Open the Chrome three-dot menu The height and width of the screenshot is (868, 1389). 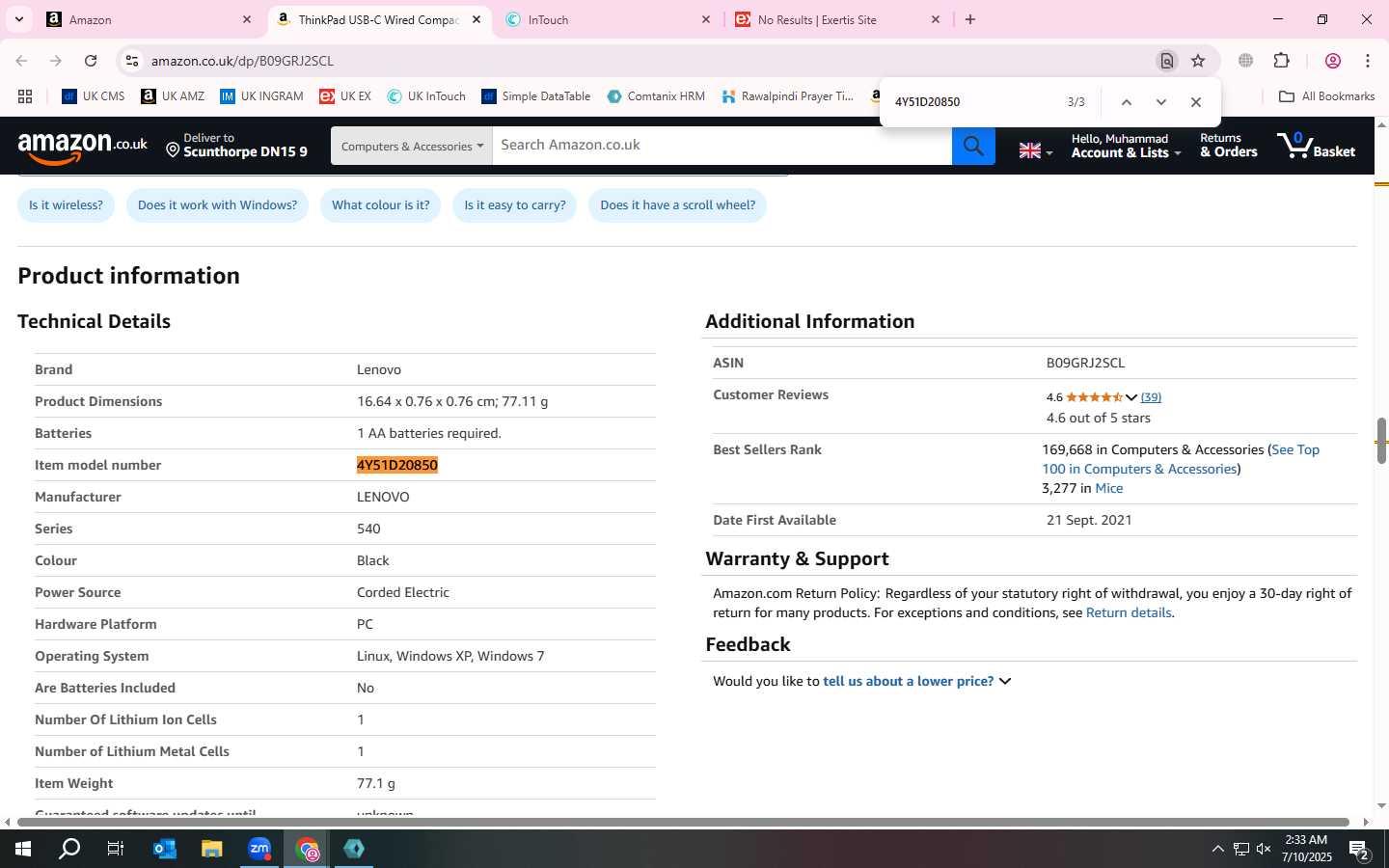pyautogui.click(x=1368, y=61)
